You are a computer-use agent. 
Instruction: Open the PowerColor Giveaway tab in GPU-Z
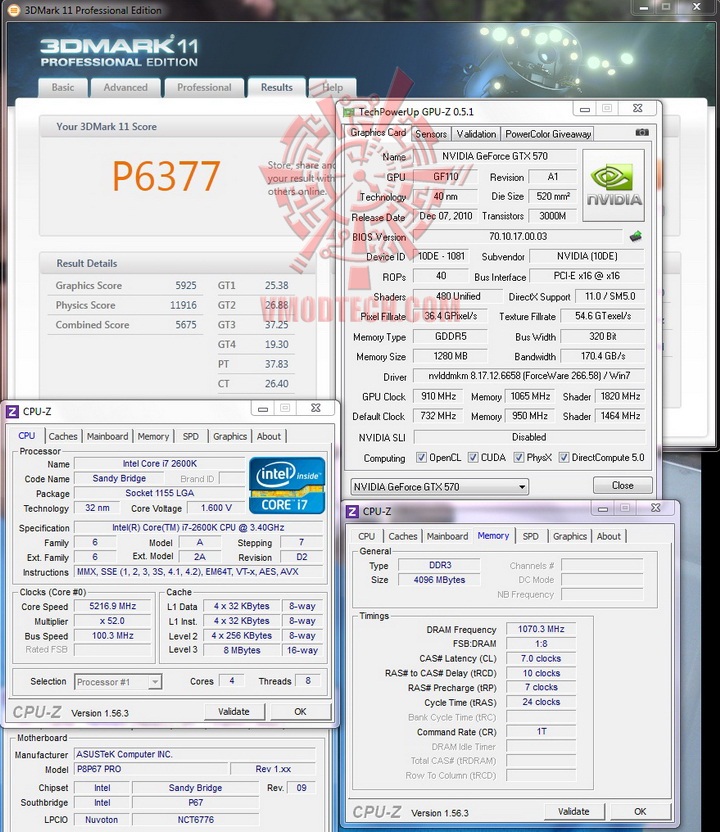pyautogui.click(x=548, y=134)
